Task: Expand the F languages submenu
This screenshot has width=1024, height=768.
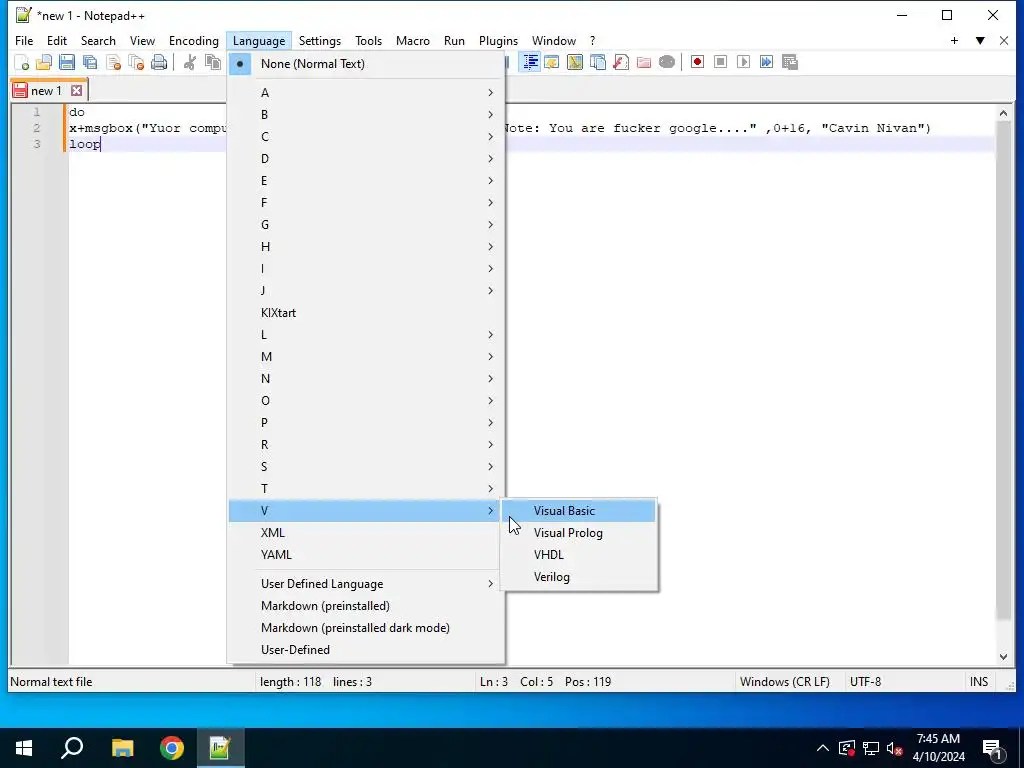Action: point(366,202)
